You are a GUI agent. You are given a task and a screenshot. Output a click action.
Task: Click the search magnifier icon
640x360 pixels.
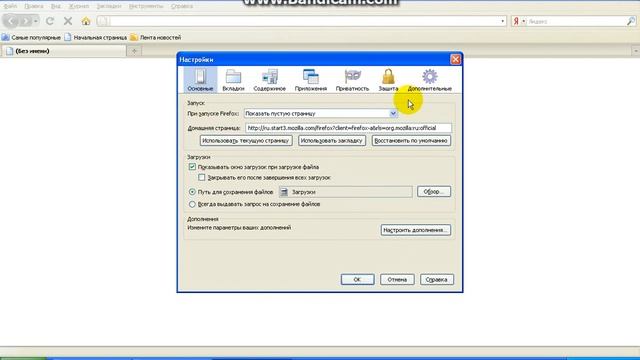click(x=631, y=21)
